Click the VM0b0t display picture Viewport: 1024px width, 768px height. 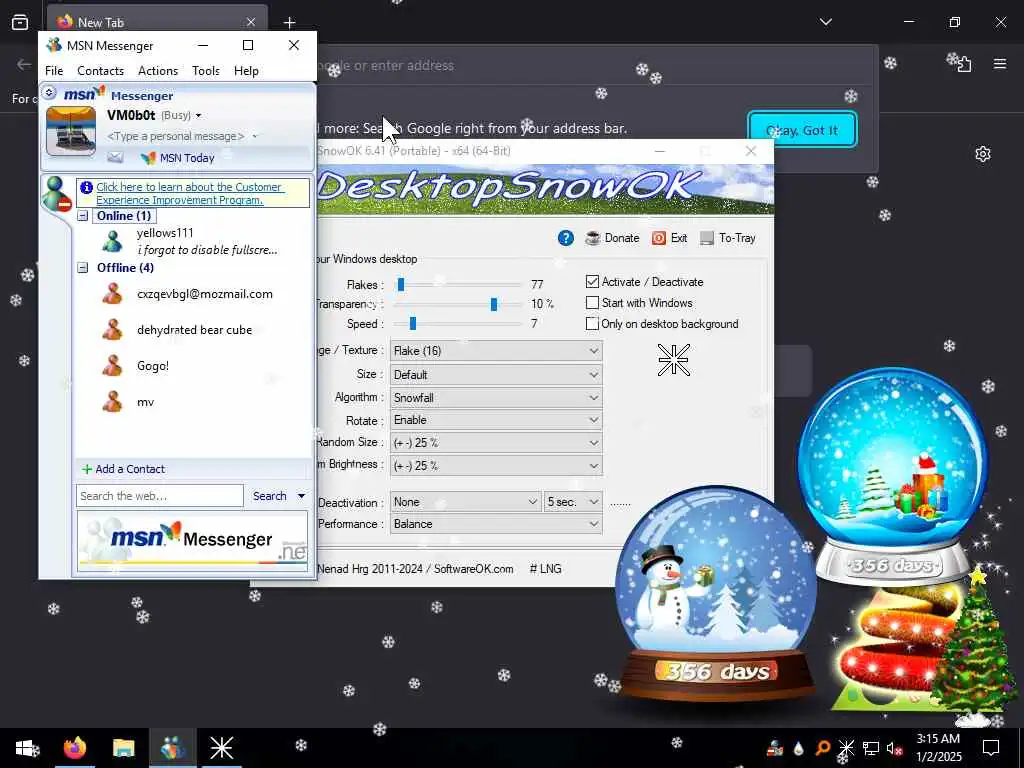click(x=71, y=131)
